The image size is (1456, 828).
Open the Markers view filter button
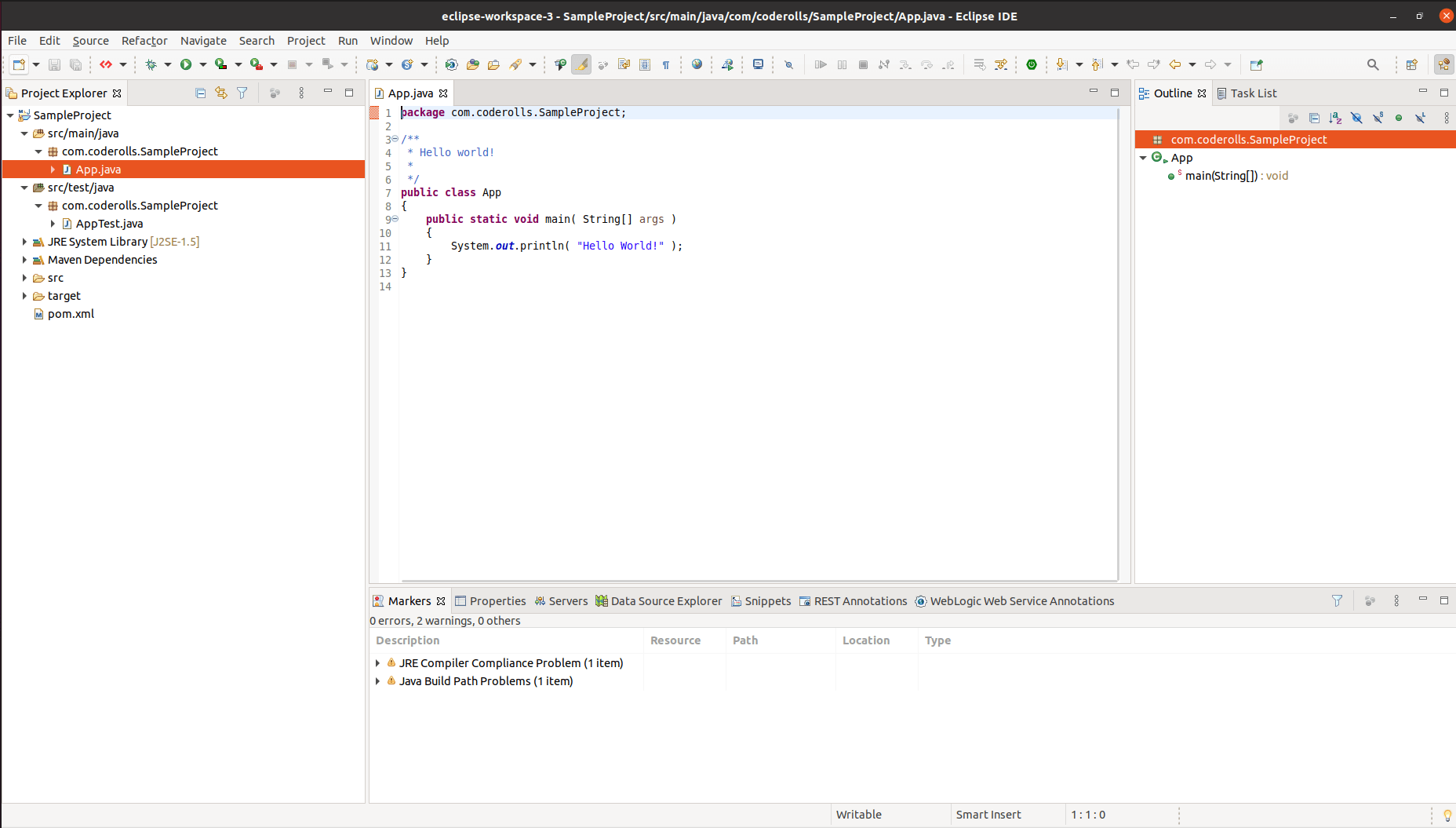(1337, 600)
